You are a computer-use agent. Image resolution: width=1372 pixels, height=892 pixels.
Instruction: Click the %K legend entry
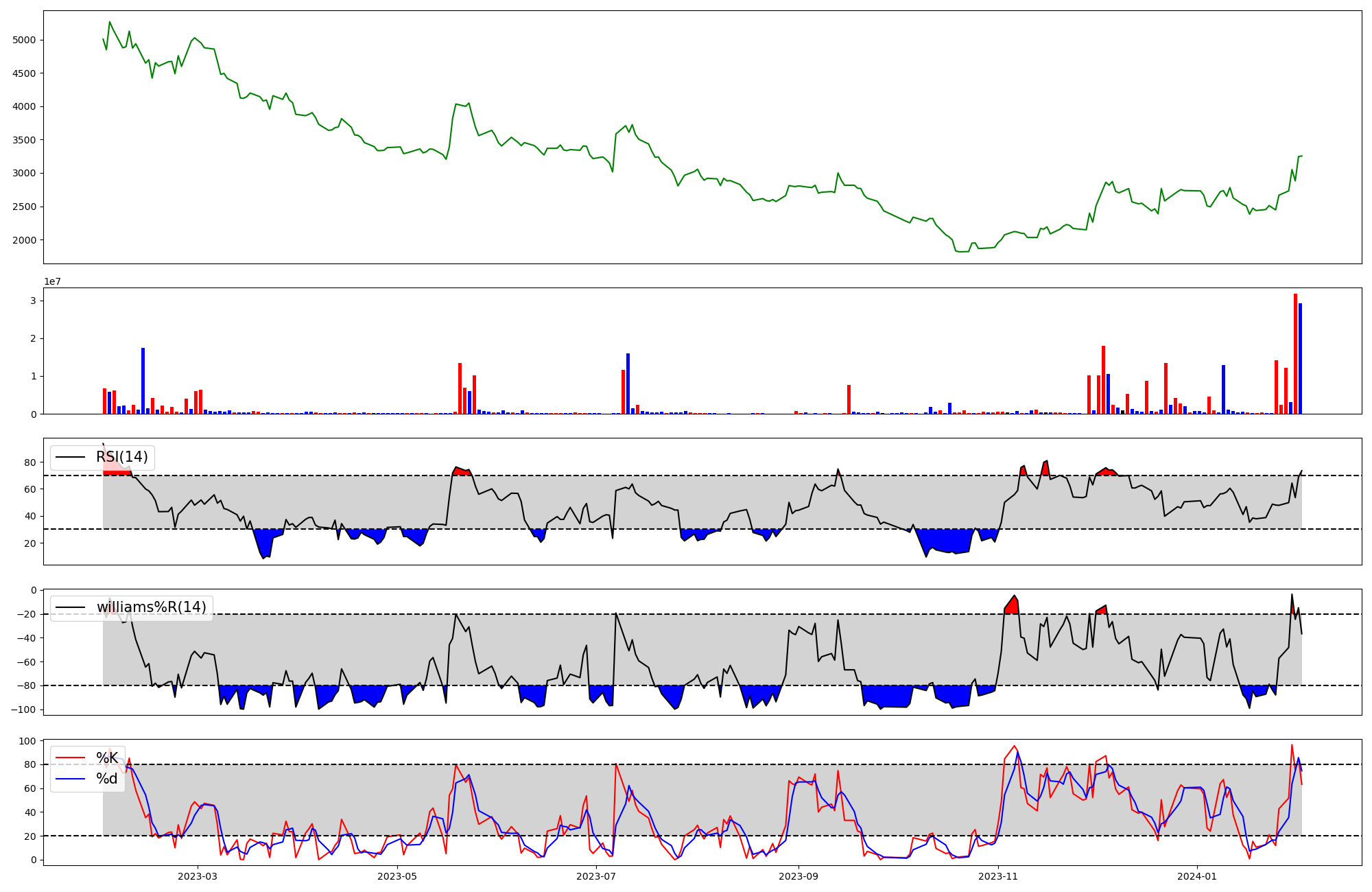[x=106, y=758]
